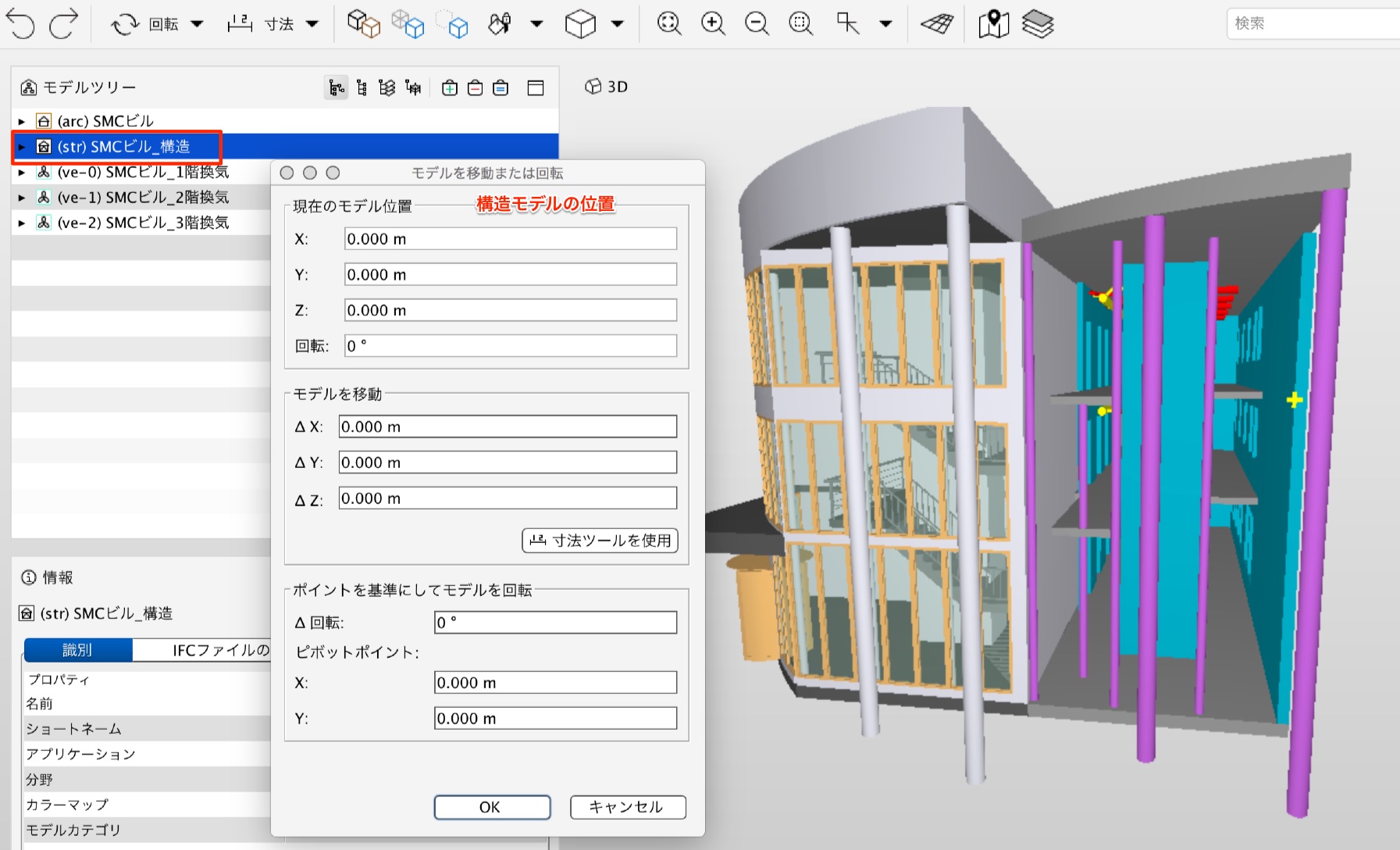
Task: Click the paint bucket coloring icon
Action: tap(500, 23)
